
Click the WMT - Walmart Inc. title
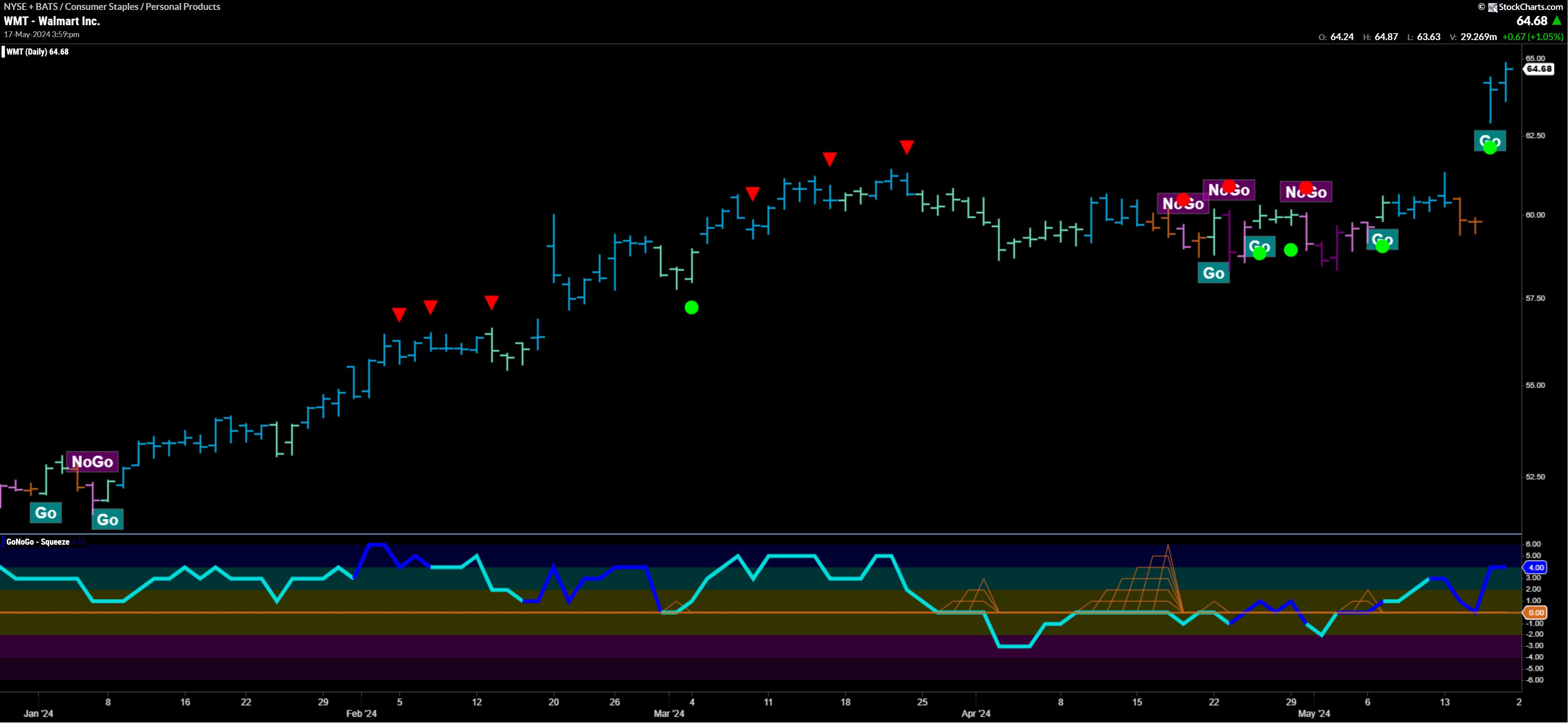coord(52,21)
